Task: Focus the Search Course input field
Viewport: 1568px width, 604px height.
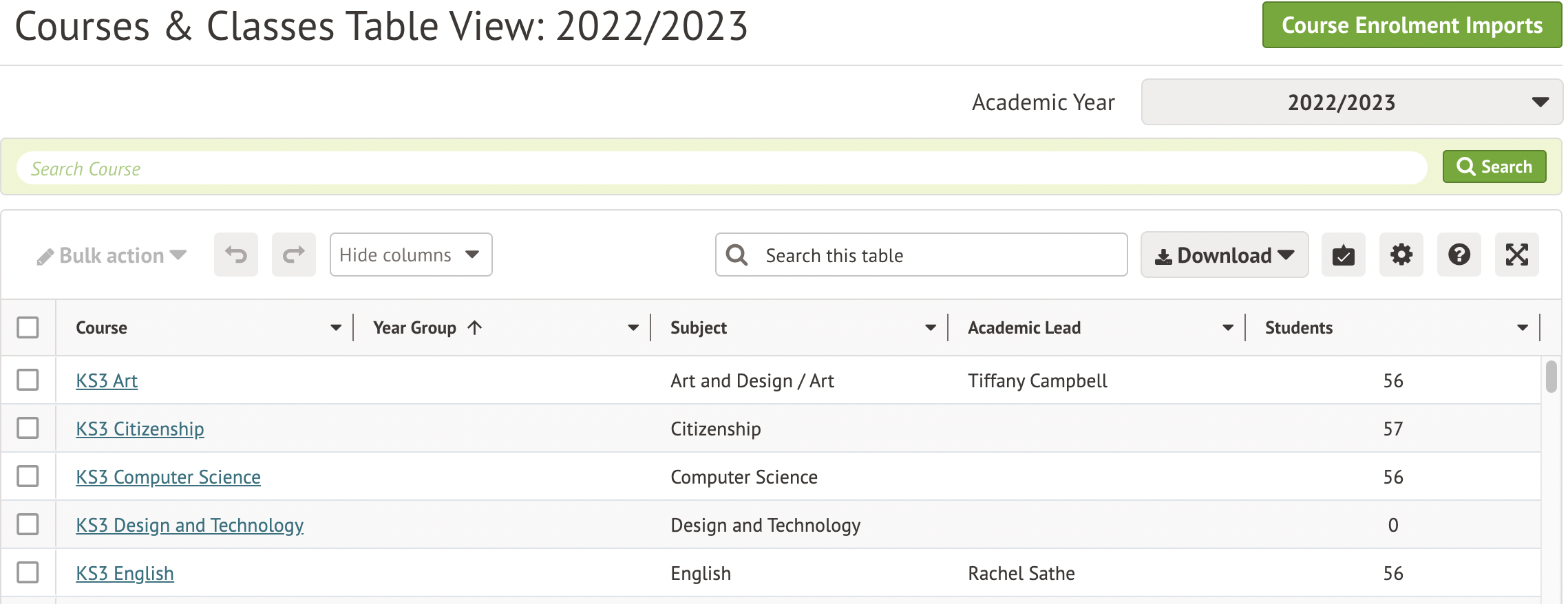Action: coord(720,169)
